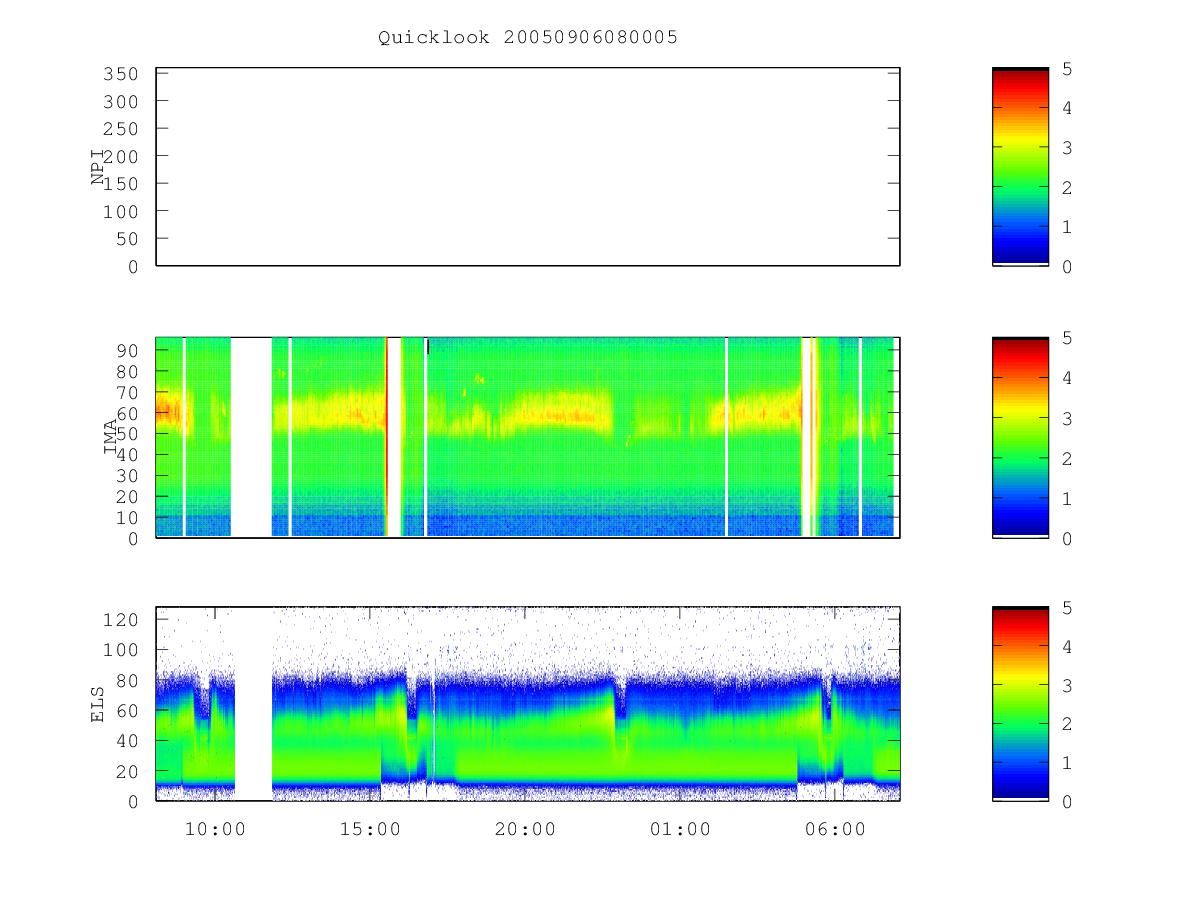Viewport: 1200px width, 900px height.
Task: Click the 120 tick on ELS axis
Action: pos(120,620)
